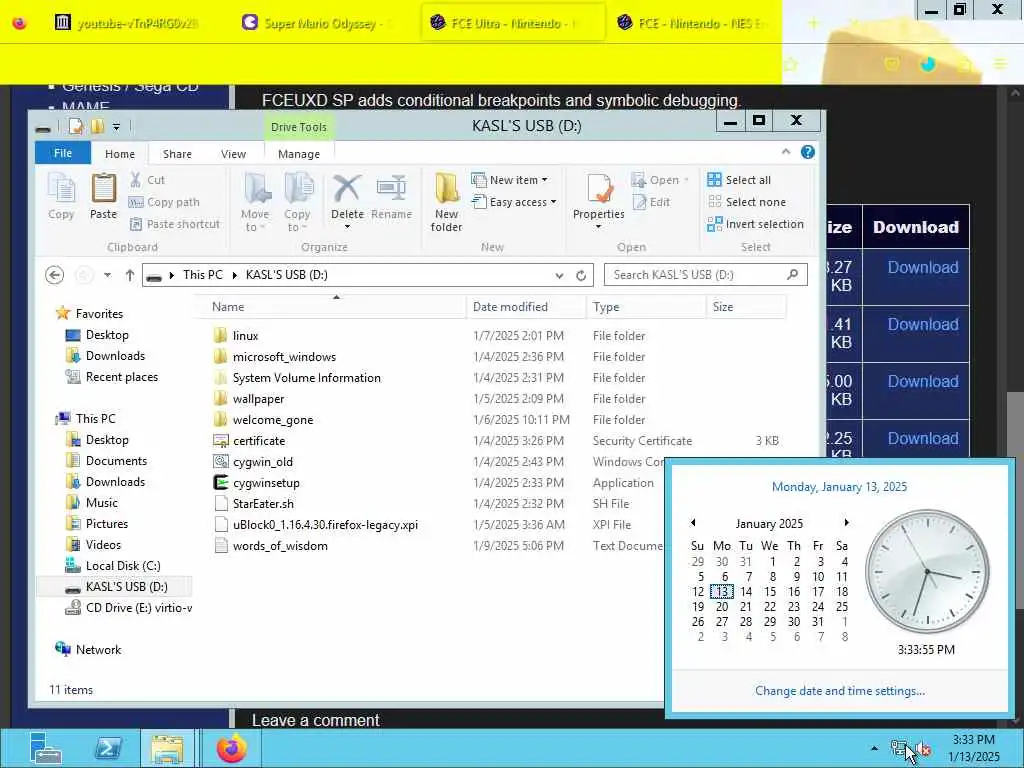The height and width of the screenshot is (768, 1024).
Task: Click the Cut scissors option
Action: click(147, 180)
